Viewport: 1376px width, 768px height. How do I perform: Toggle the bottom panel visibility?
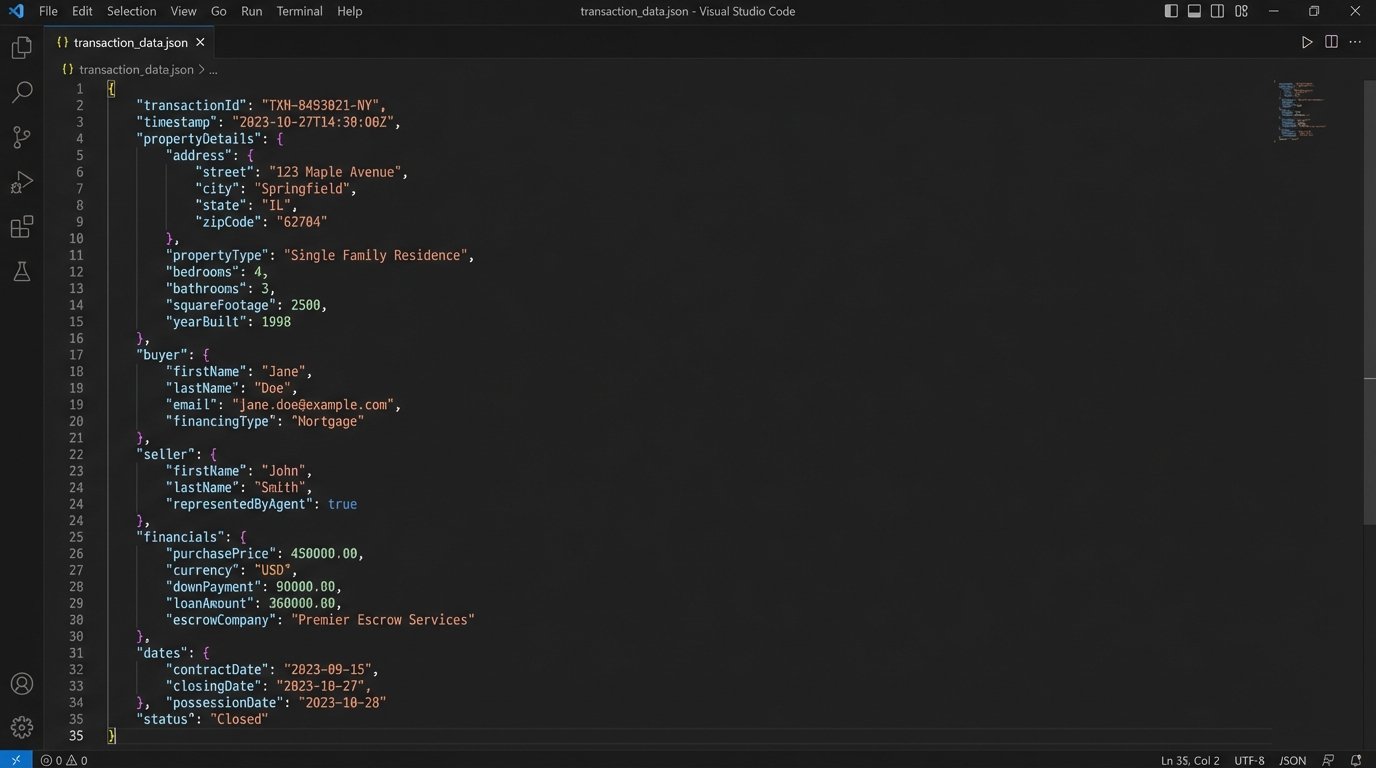pyautogui.click(x=1194, y=11)
